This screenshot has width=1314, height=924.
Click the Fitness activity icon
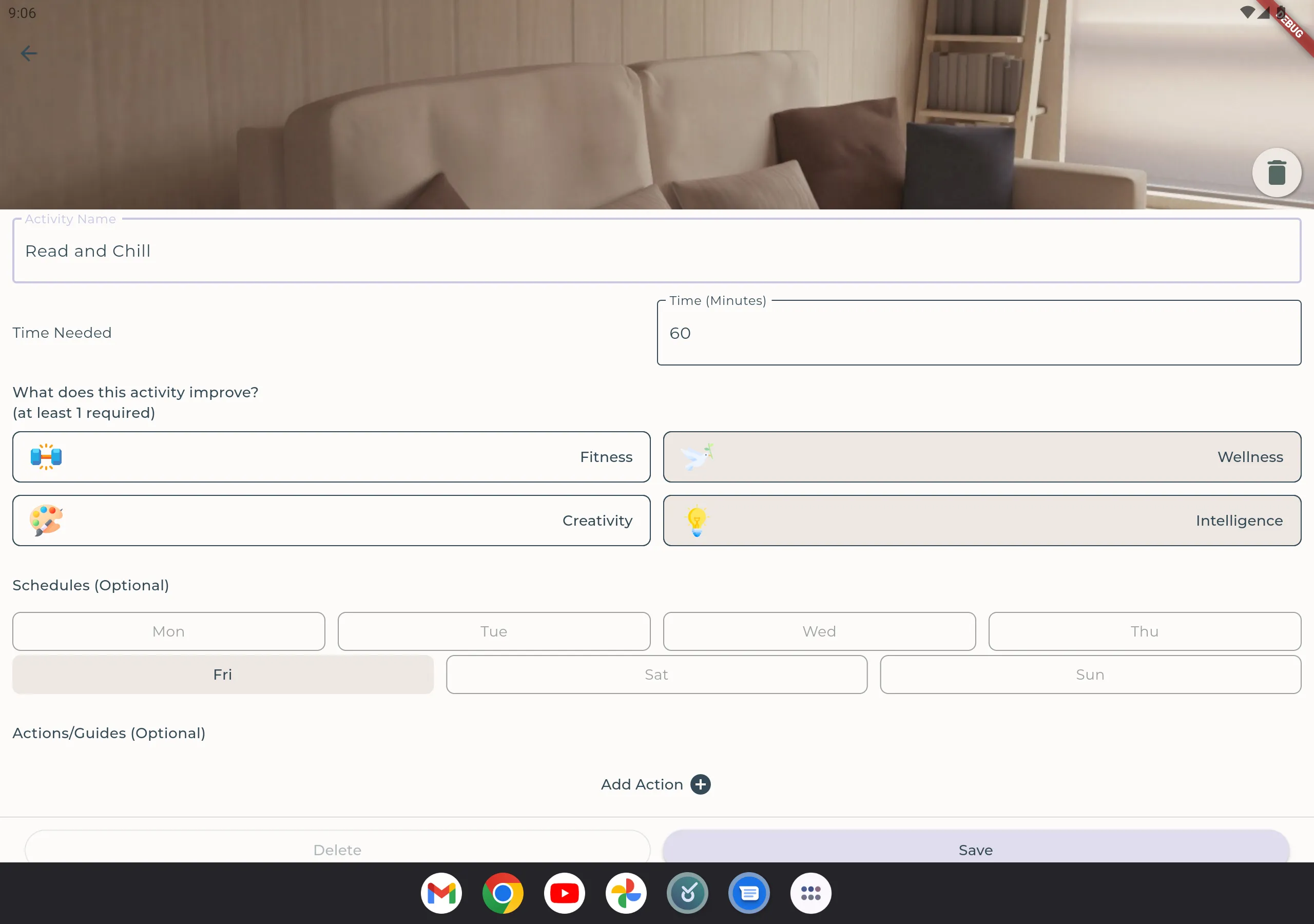point(46,456)
